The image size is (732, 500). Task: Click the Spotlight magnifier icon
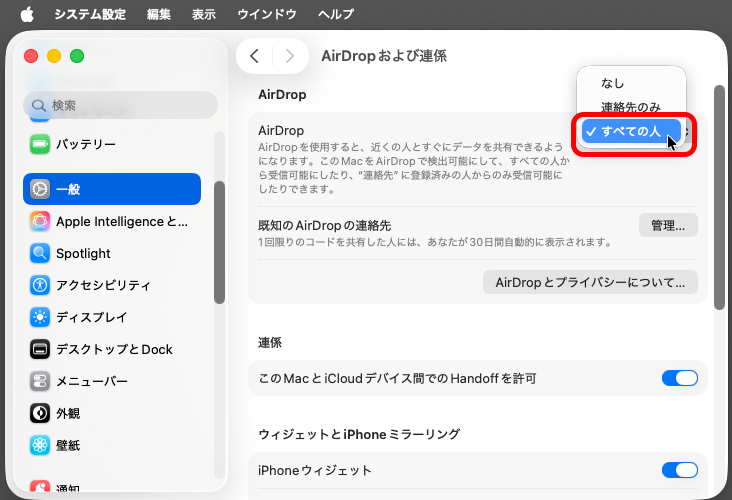[x=40, y=253]
